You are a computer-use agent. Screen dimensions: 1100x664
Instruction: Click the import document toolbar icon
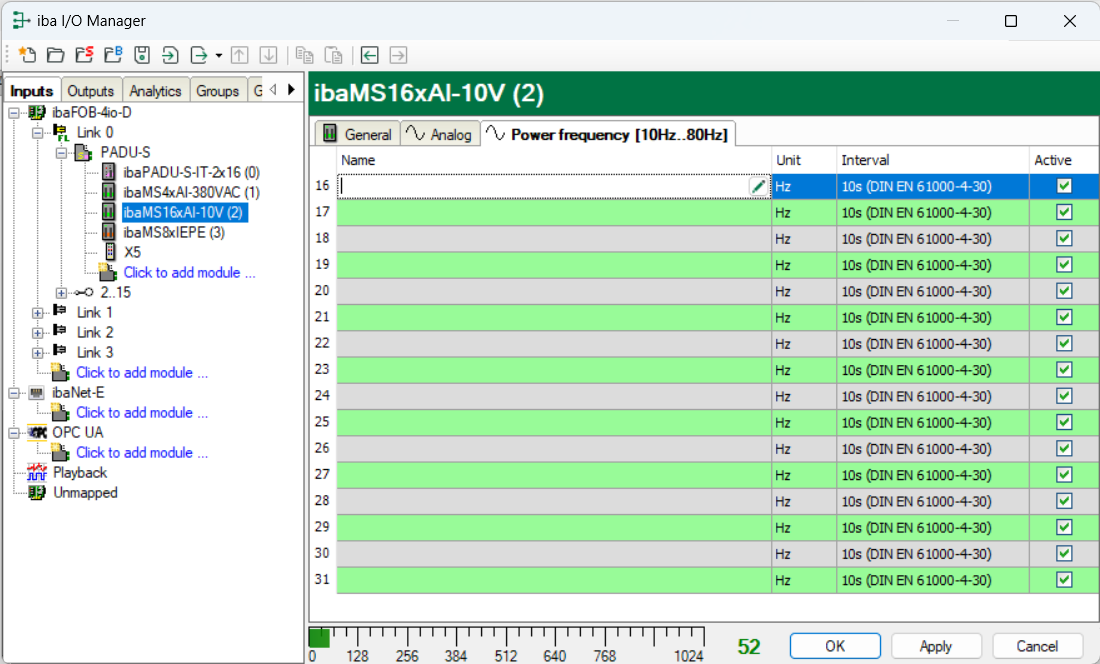[171, 55]
